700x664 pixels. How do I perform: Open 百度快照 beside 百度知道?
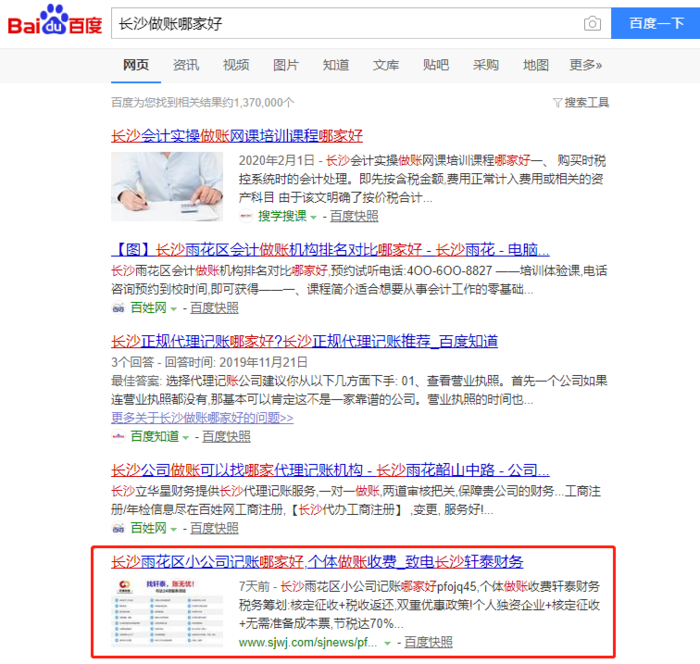[226, 436]
